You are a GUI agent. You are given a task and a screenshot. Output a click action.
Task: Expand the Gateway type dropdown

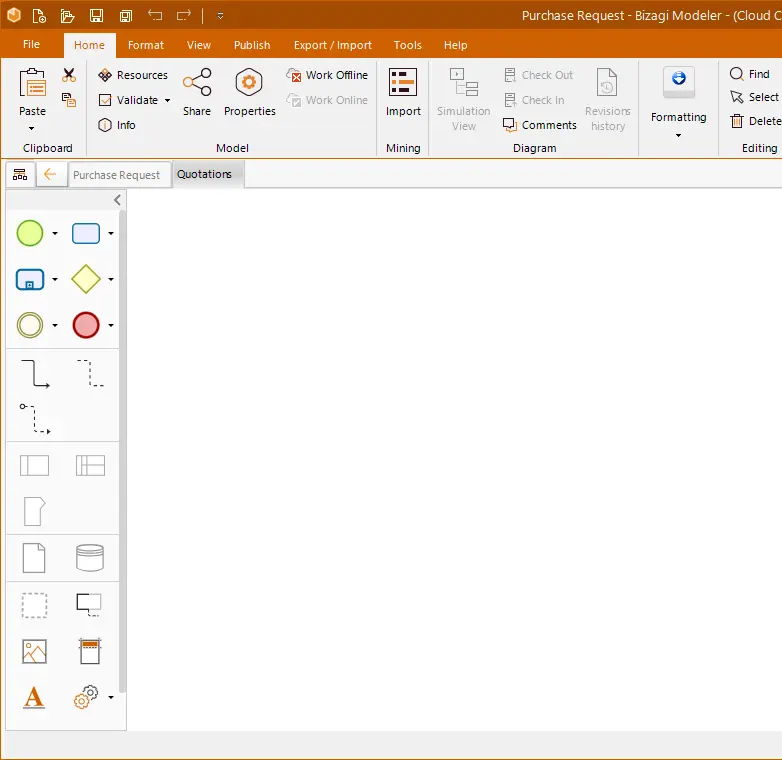(x=111, y=279)
